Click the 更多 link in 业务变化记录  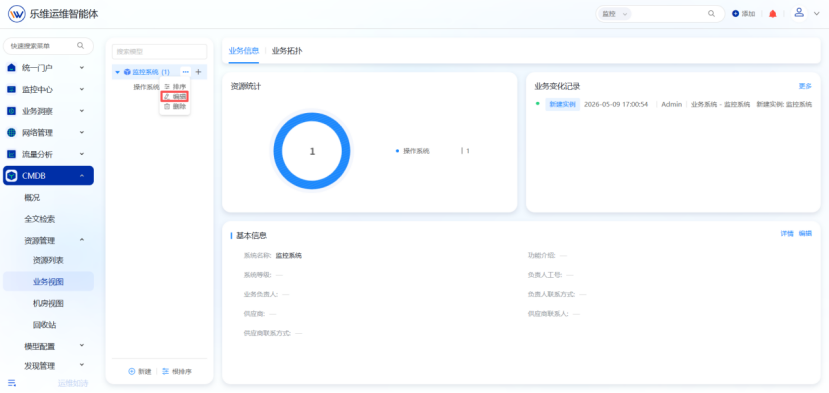point(805,86)
